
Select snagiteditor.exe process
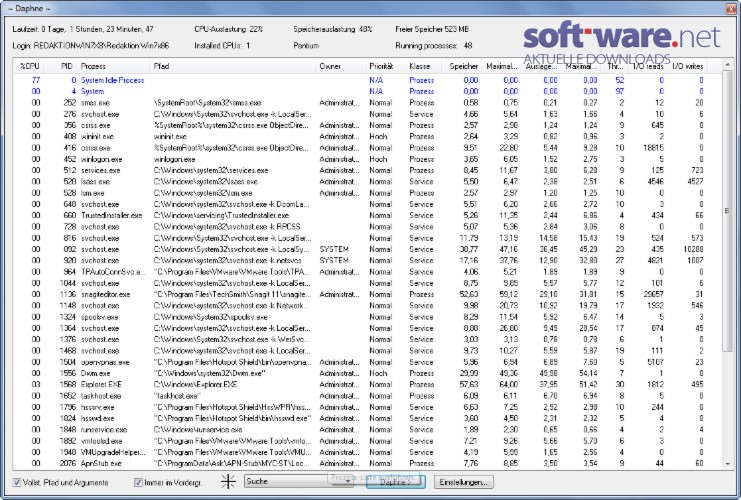pos(362,294)
